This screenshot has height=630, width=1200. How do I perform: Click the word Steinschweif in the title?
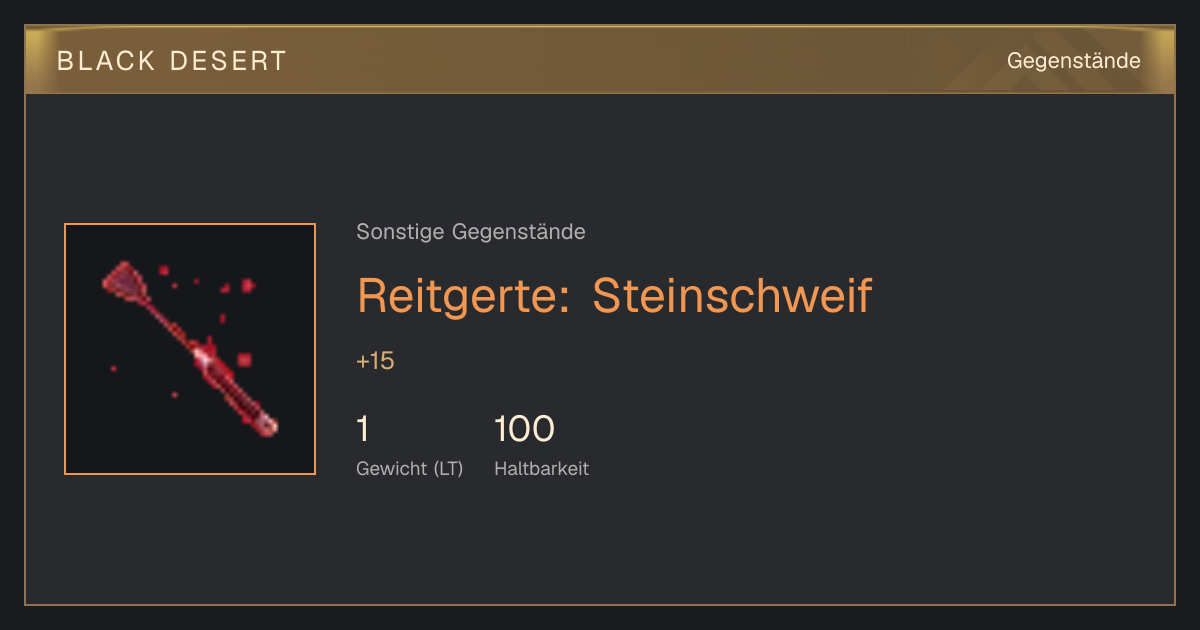732,295
